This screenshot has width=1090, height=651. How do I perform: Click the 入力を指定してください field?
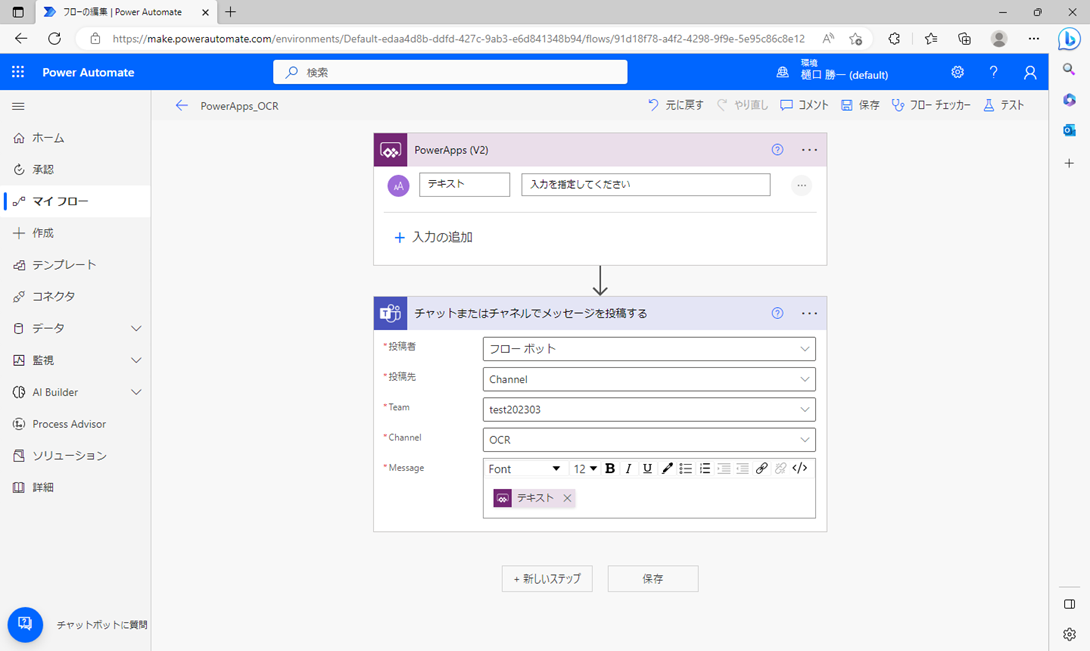[646, 184]
